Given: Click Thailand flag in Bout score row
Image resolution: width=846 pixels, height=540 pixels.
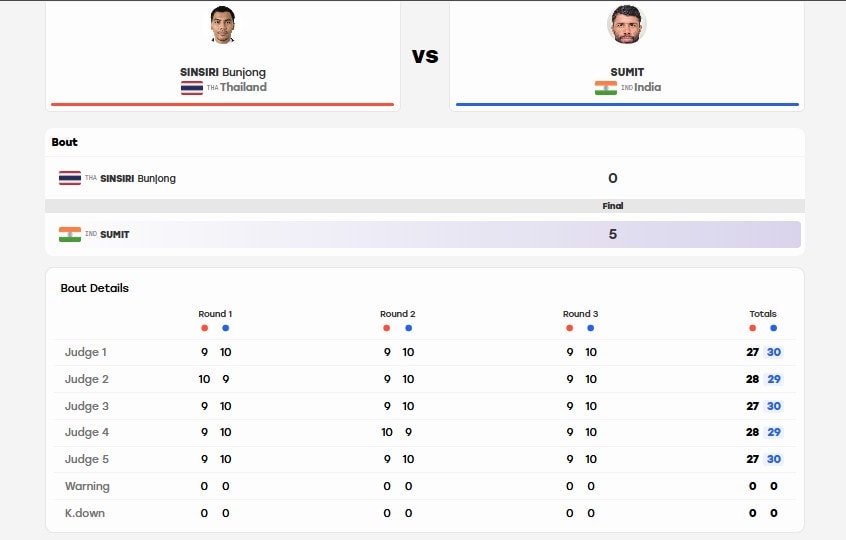Looking at the screenshot, I should point(70,178).
